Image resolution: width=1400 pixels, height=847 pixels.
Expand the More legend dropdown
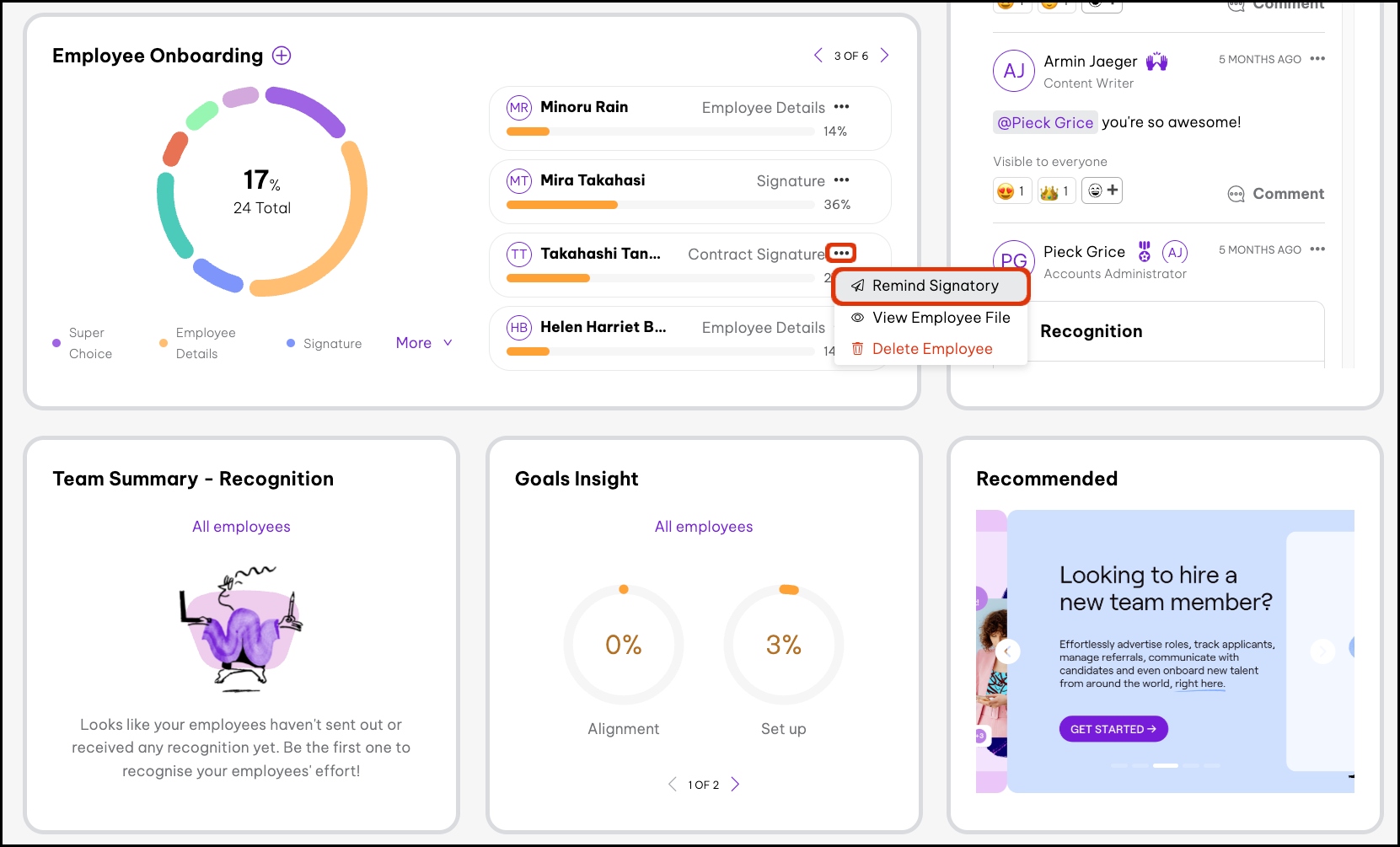424,343
